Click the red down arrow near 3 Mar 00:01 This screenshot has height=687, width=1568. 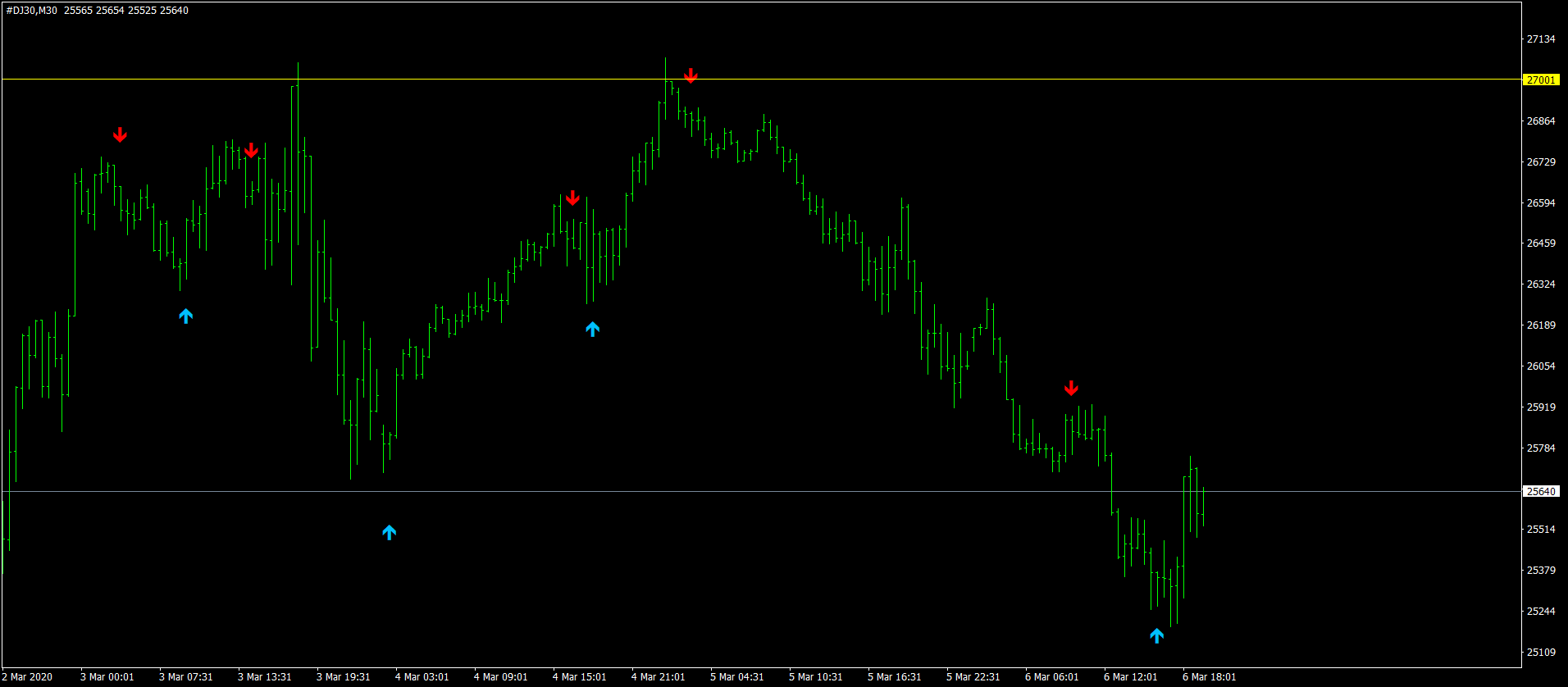[x=120, y=135]
